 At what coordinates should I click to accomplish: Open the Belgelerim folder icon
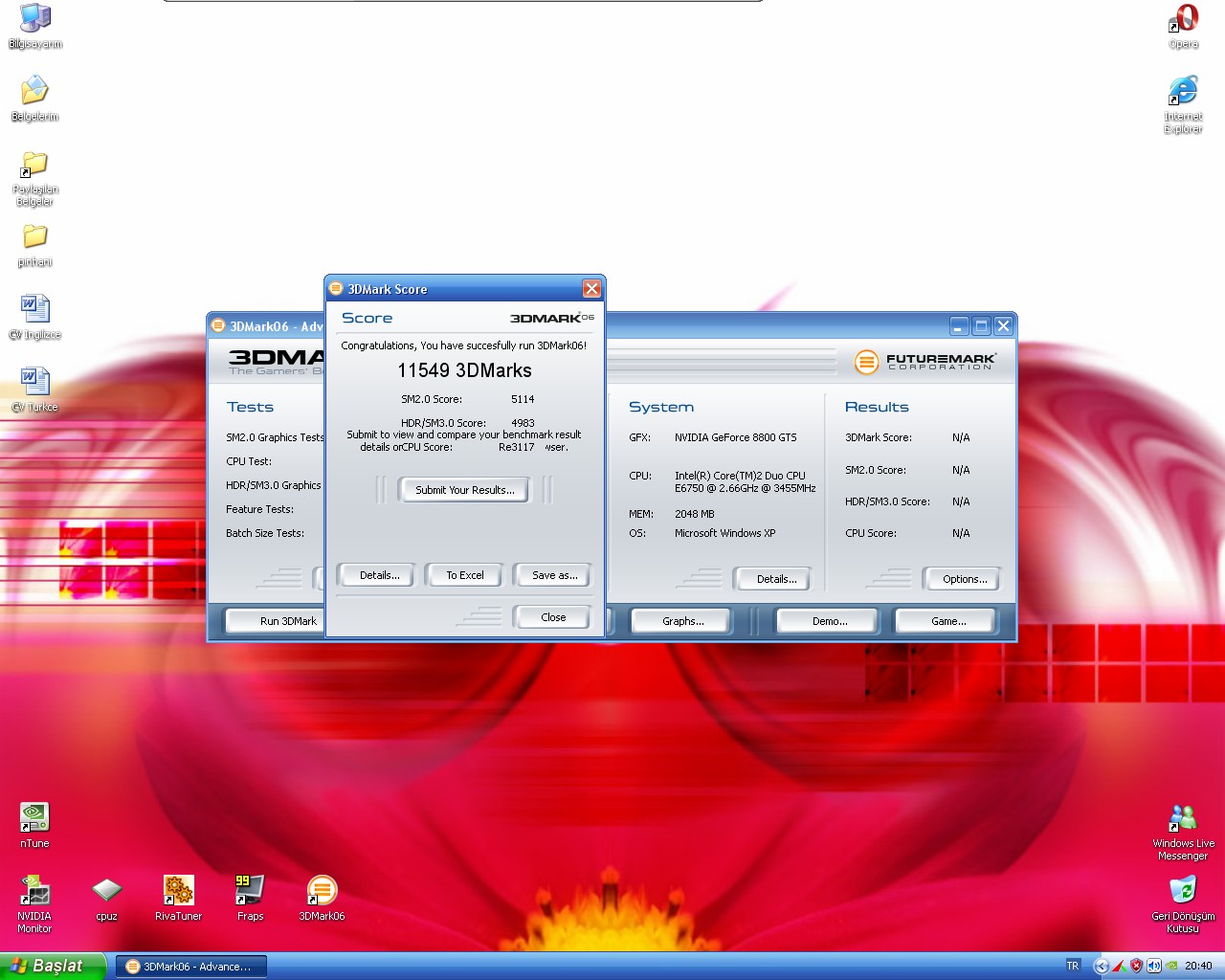(35, 99)
